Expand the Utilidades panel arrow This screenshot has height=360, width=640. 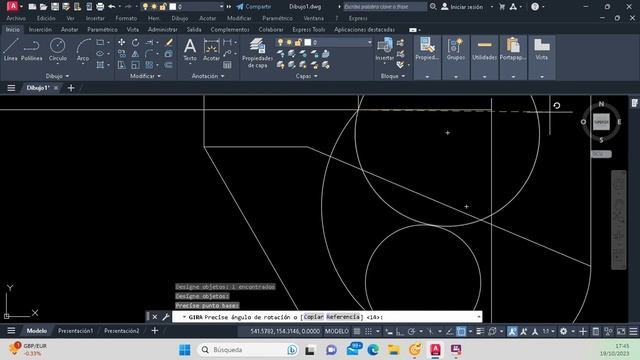(484, 76)
